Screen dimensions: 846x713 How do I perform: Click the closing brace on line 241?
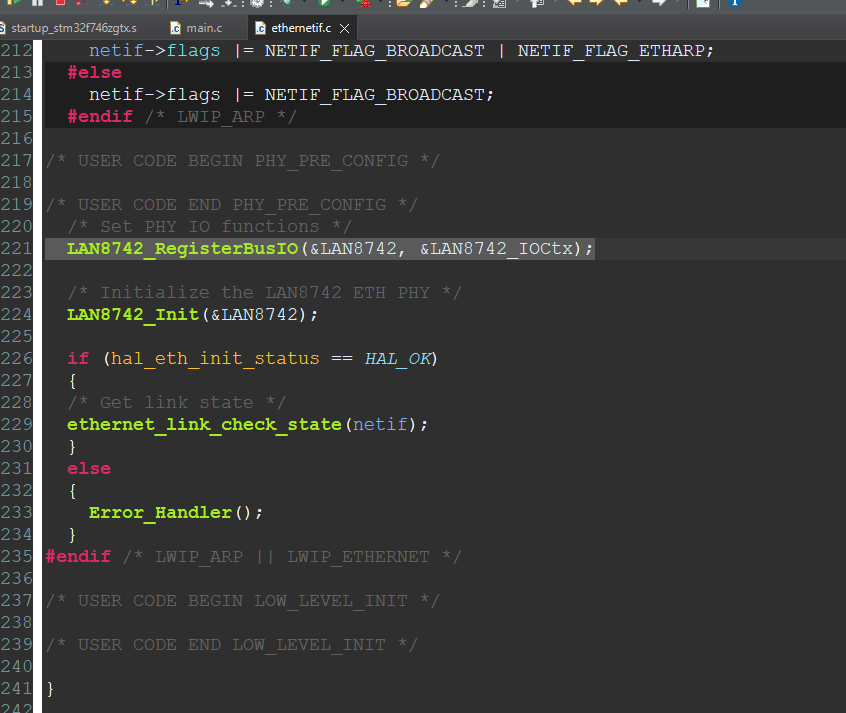click(50, 689)
